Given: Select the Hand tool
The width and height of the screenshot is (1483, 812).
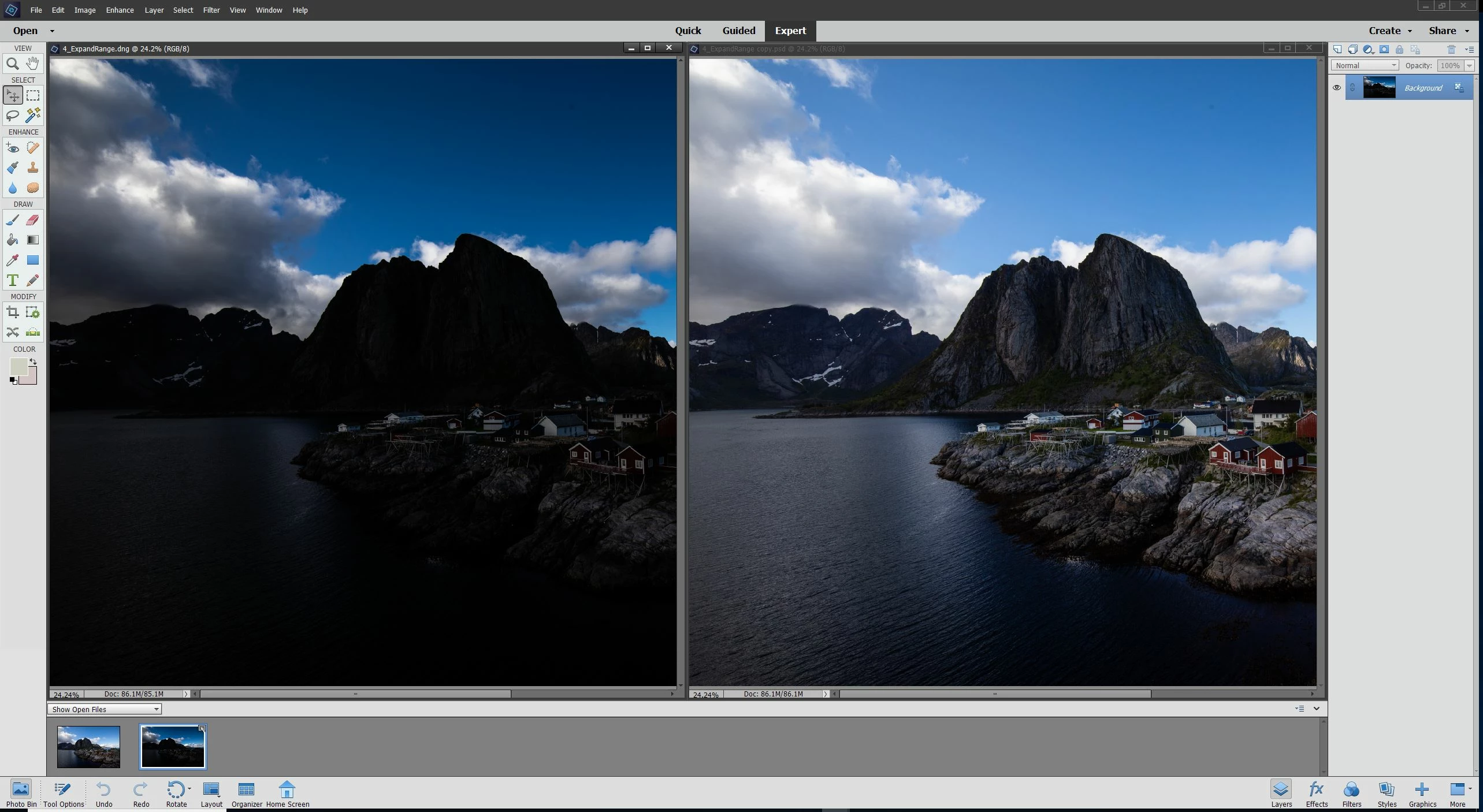Looking at the screenshot, I should pyautogui.click(x=33, y=64).
